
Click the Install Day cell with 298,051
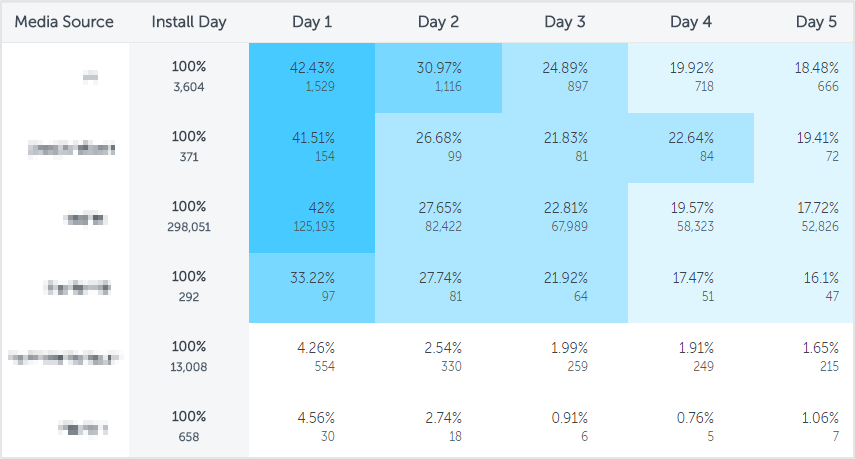pyautogui.click(x=188, y=217)
